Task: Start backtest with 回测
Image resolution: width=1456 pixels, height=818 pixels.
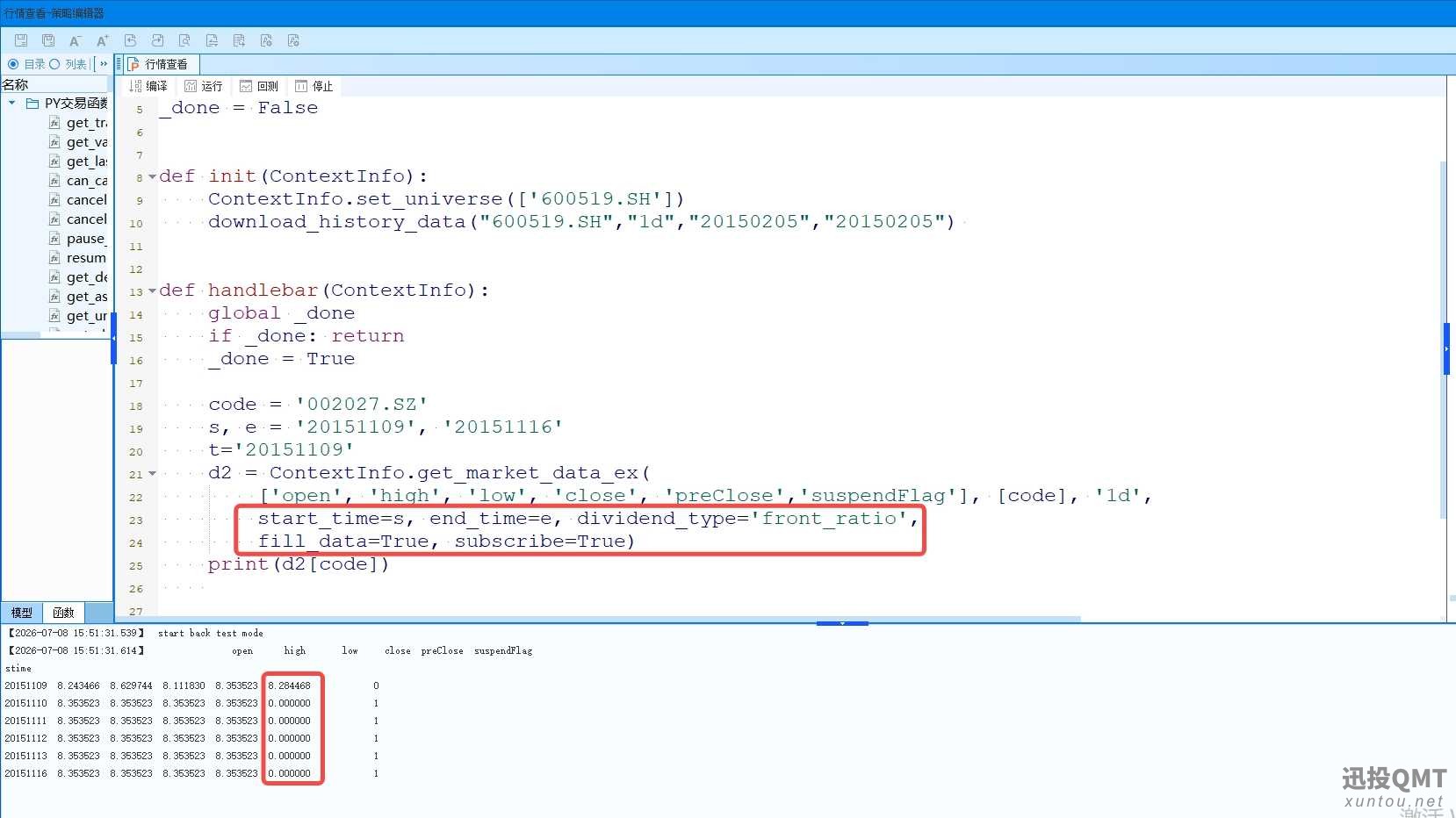Action: tap(259, 86)
